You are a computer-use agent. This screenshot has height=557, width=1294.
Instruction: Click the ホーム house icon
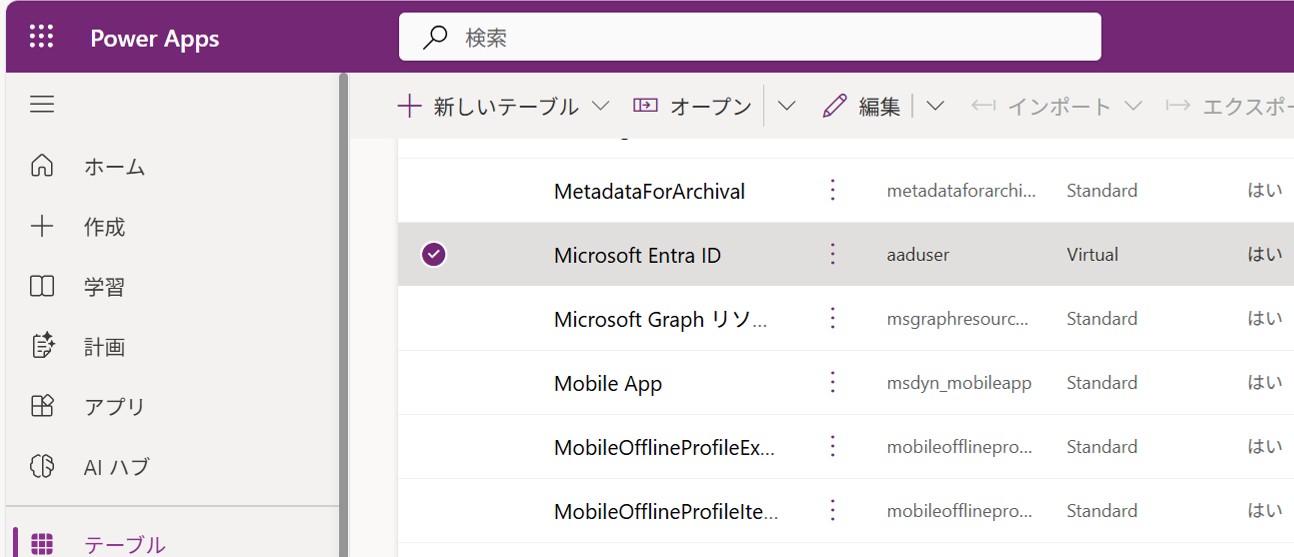[x=42, y=166]
